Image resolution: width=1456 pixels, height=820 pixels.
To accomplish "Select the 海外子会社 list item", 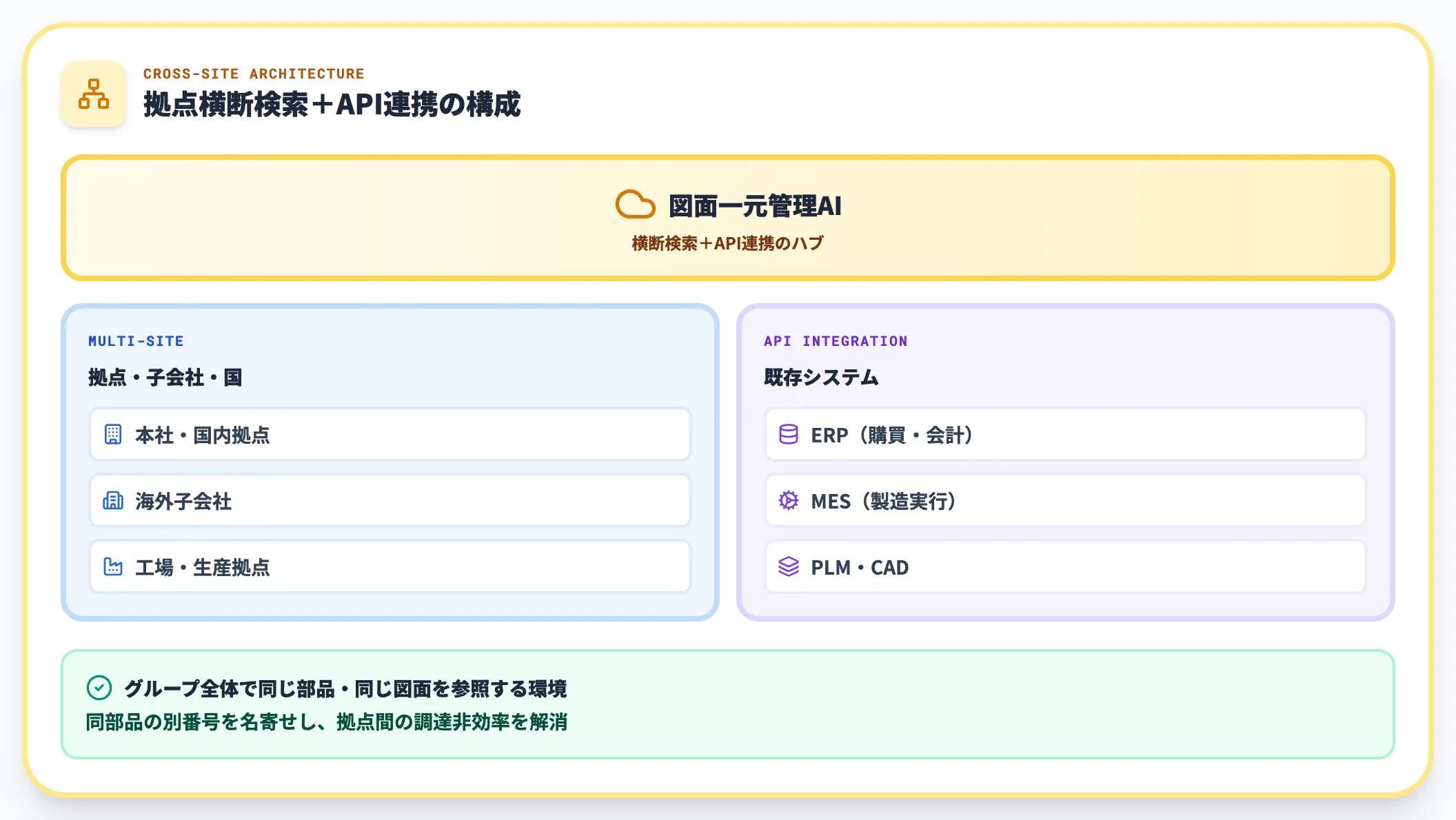I will click(x=390, y=501).
